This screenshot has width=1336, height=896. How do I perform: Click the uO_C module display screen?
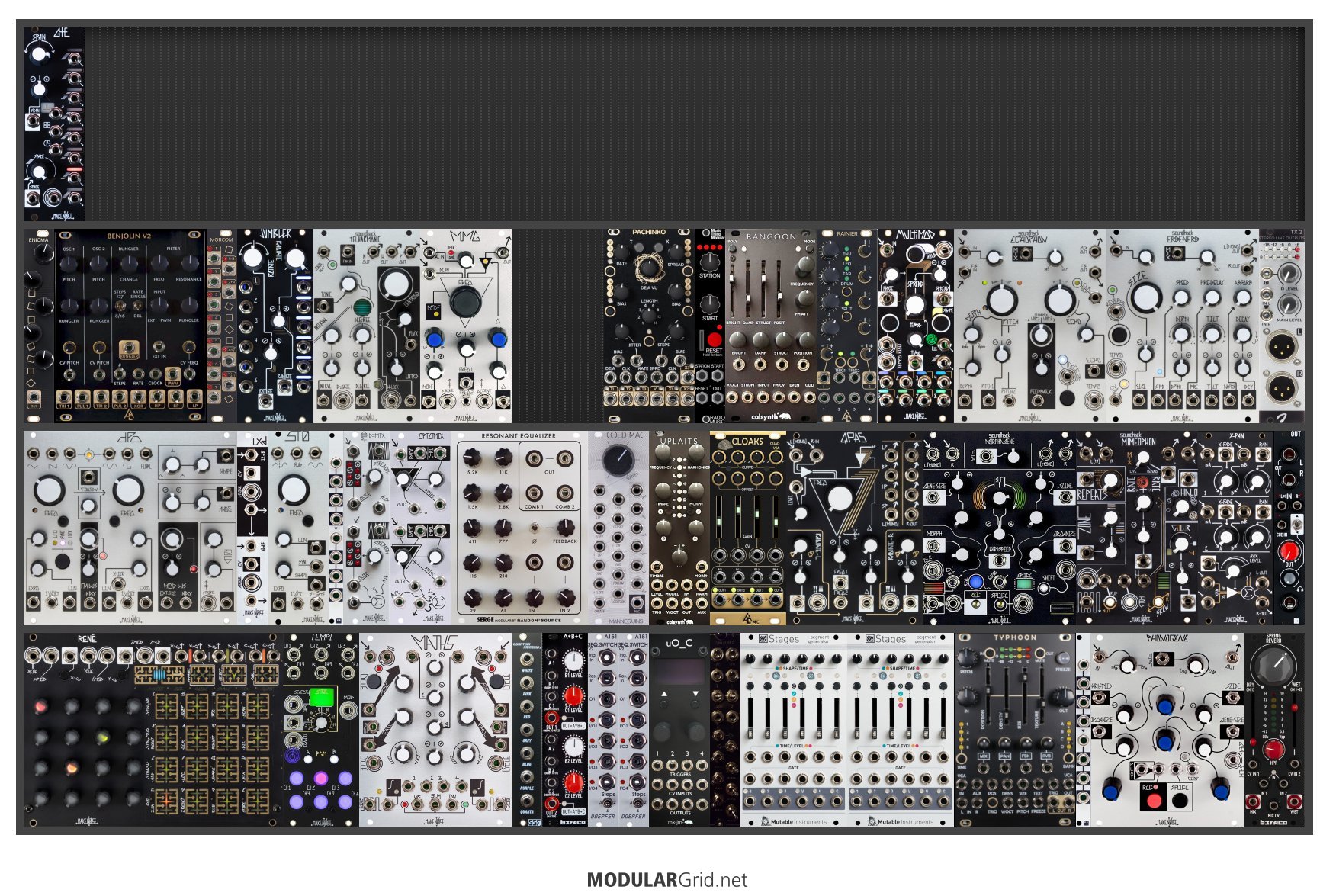click(679, 671)
